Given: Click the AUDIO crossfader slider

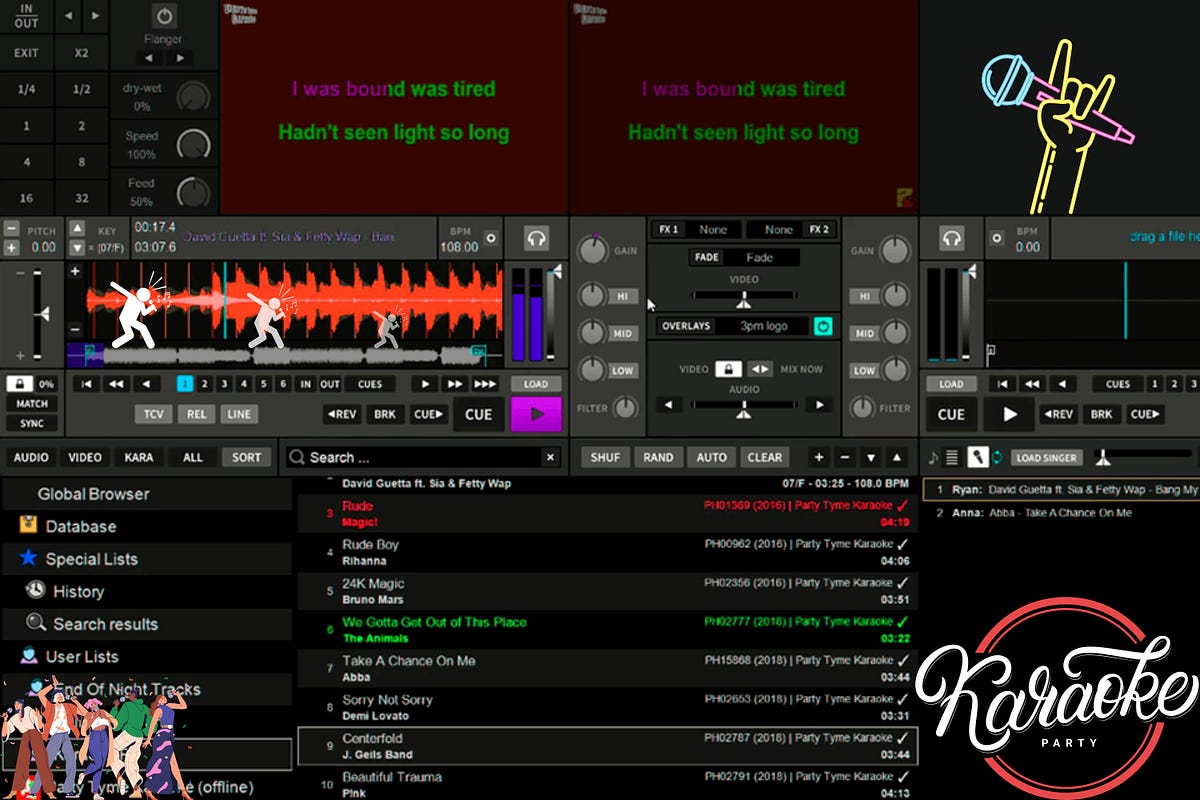Looking at the screenshot, I should click(x=744, y=403).
